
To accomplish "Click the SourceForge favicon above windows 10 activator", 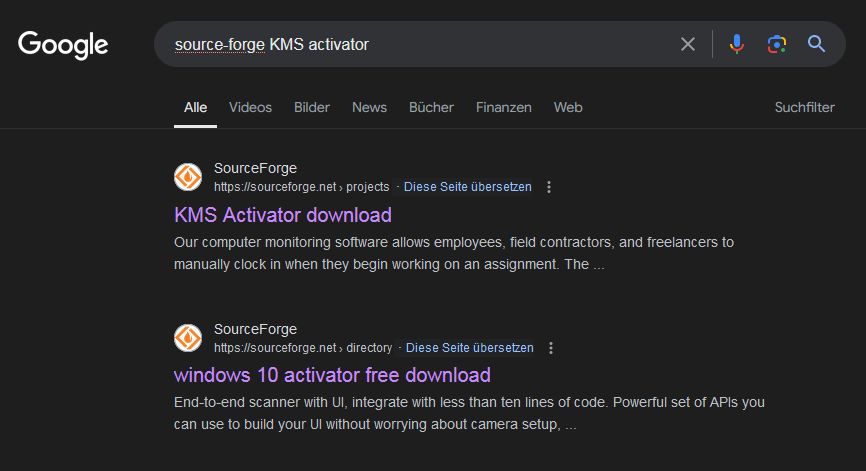I will point(188,338).
